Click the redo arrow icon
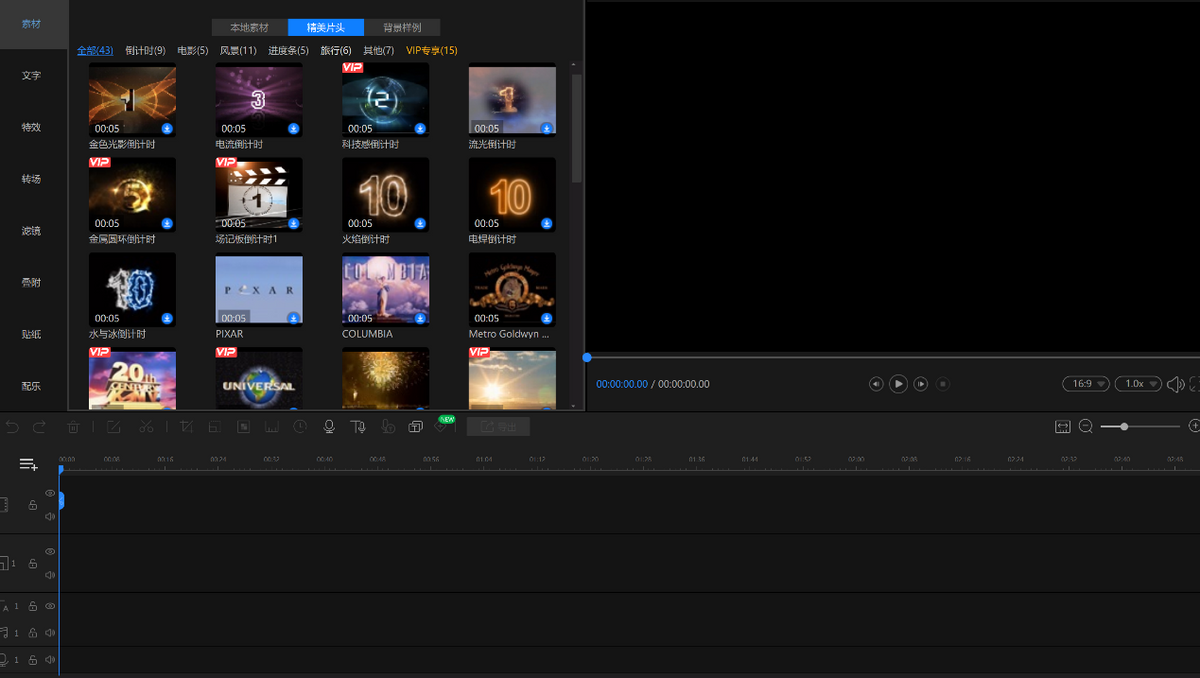 point(39,427)
